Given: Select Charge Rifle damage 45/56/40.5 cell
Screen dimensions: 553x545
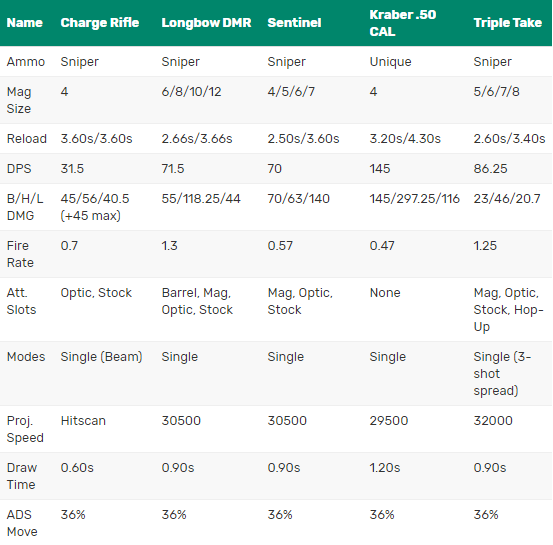Looking at the screenshot, I should point(95,207).
